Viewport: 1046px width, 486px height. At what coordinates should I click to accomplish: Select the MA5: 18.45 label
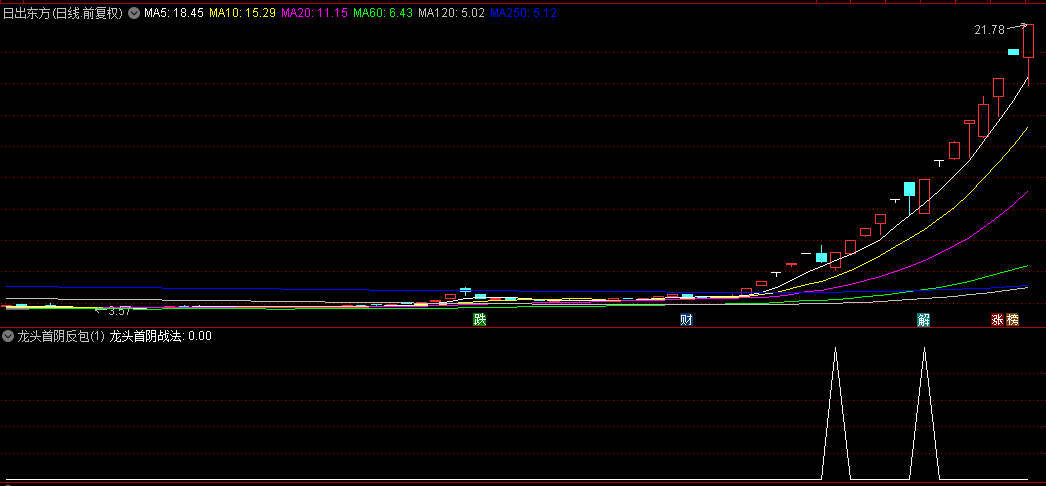click(174, 13)
